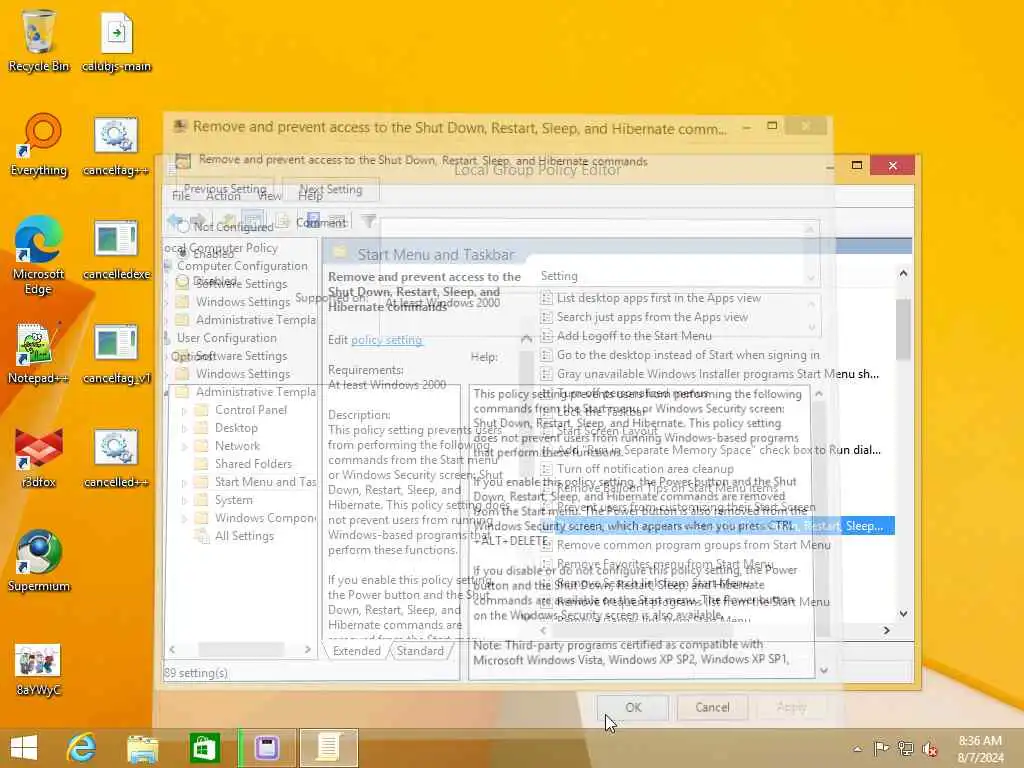Select 'List desktop apps first in the Apps view'
Image resolution: width=1024 pixels, height=768 pixels.
(658, 298)
